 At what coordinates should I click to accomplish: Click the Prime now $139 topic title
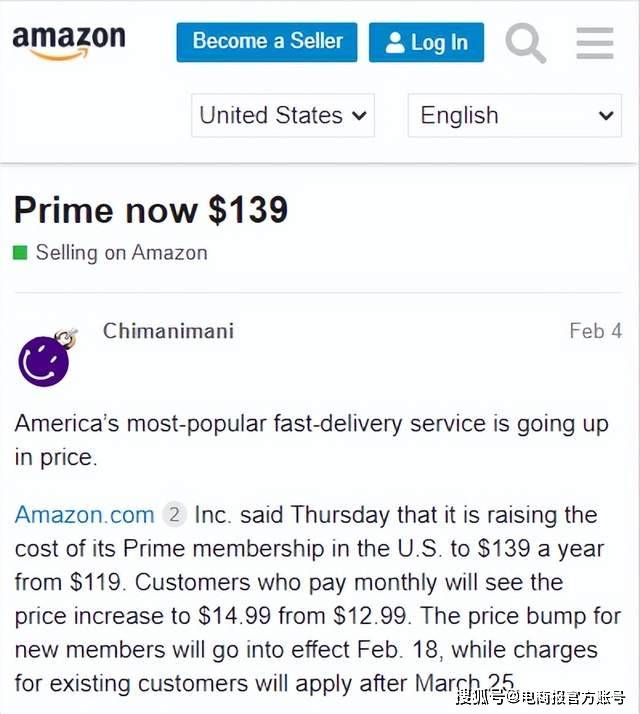tap(151, 210)
